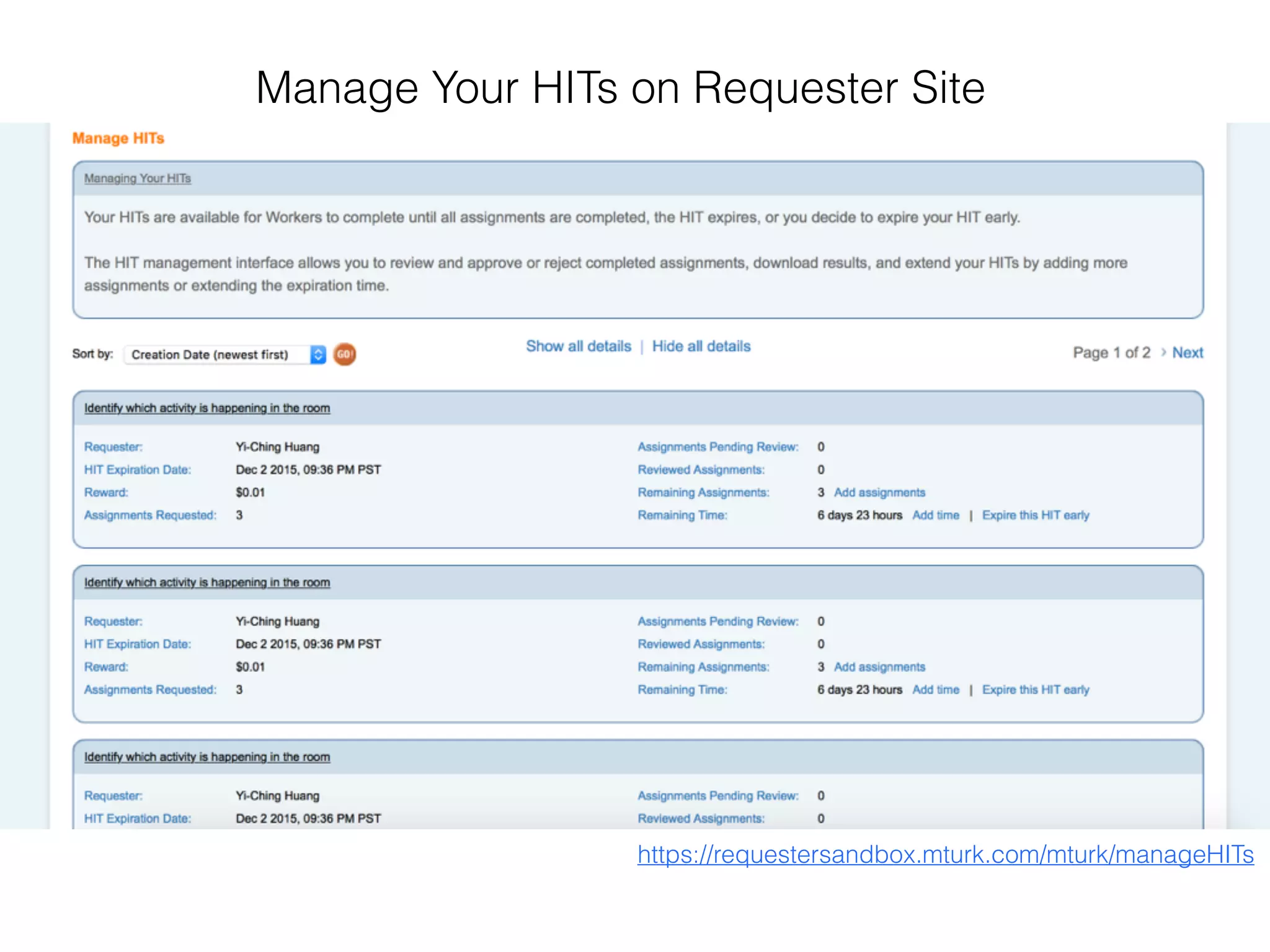Click Yi-Ching Huang in third HIT

278,796
